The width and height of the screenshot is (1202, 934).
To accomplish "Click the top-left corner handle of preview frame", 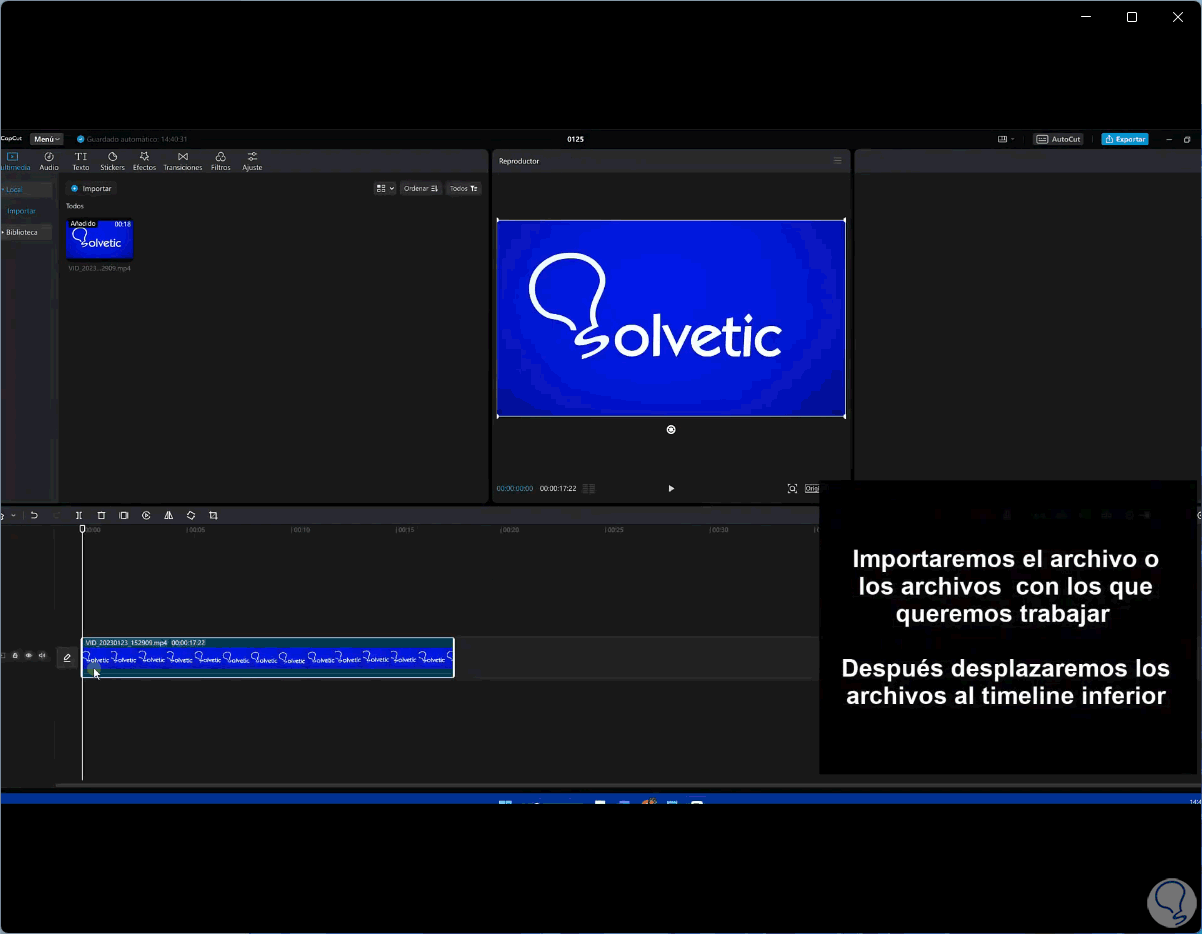I will click(x=497, y=220).
